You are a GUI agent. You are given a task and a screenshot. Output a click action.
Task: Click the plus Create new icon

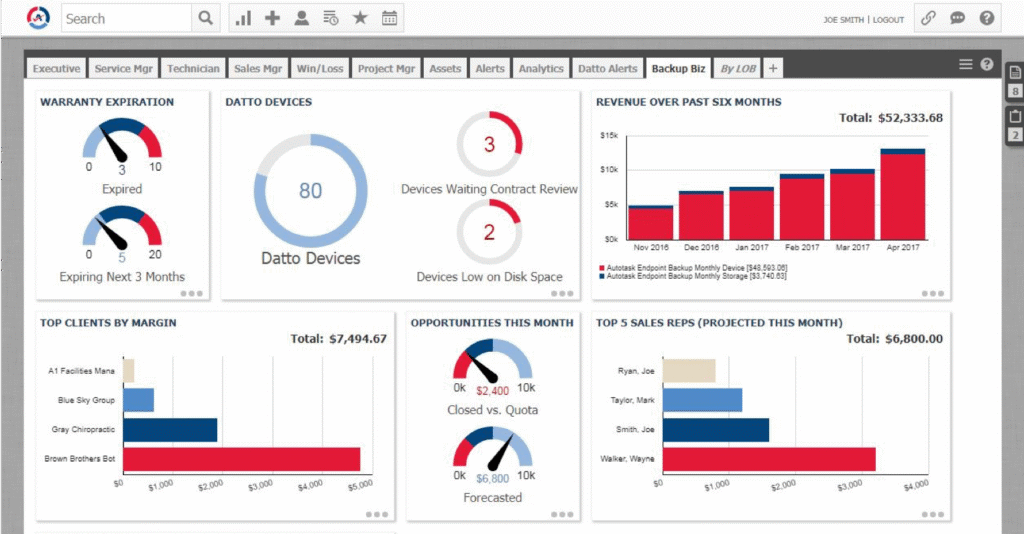272,18
